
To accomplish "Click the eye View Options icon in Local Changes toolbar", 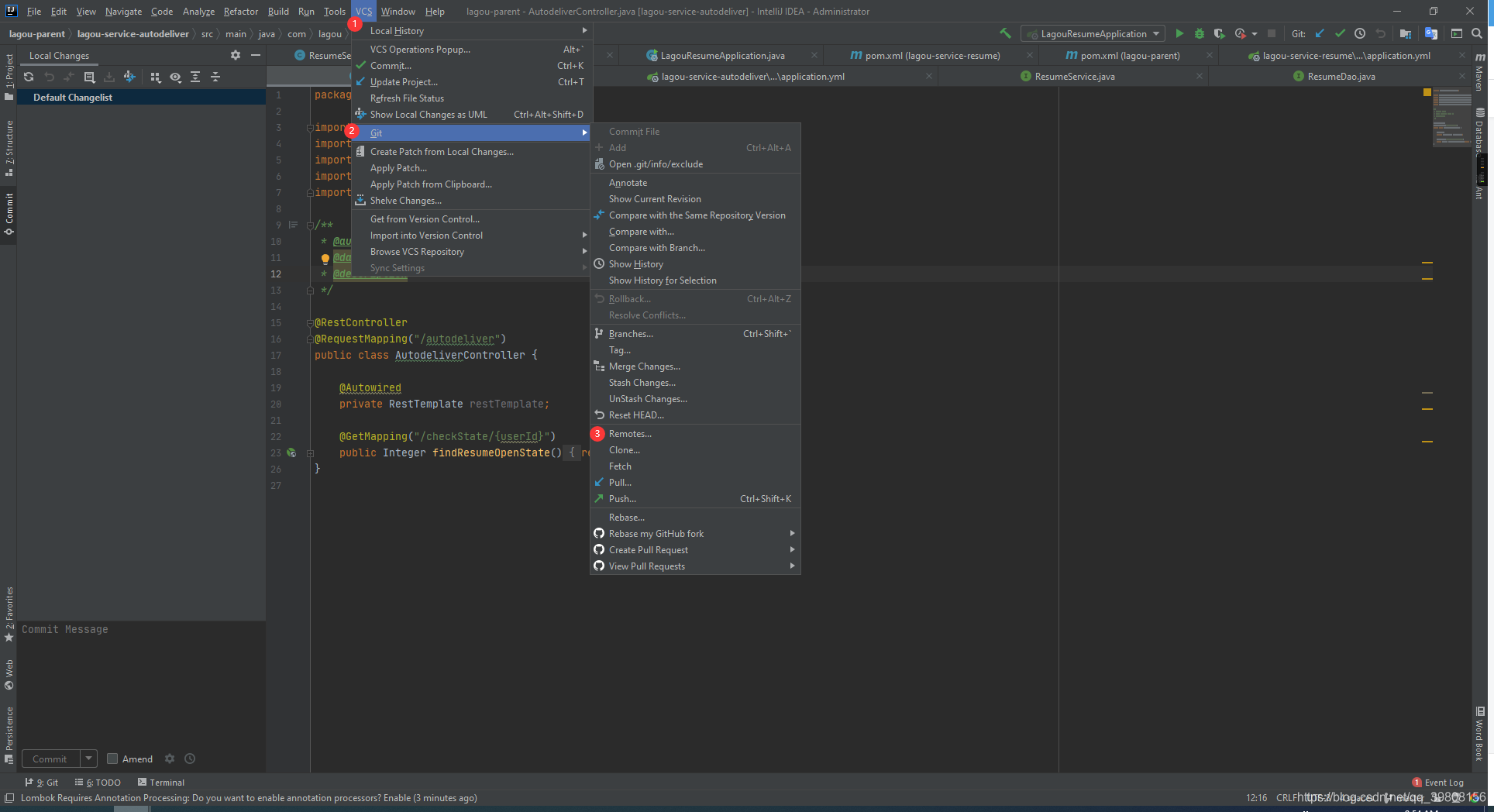I will tap(176, 77).
